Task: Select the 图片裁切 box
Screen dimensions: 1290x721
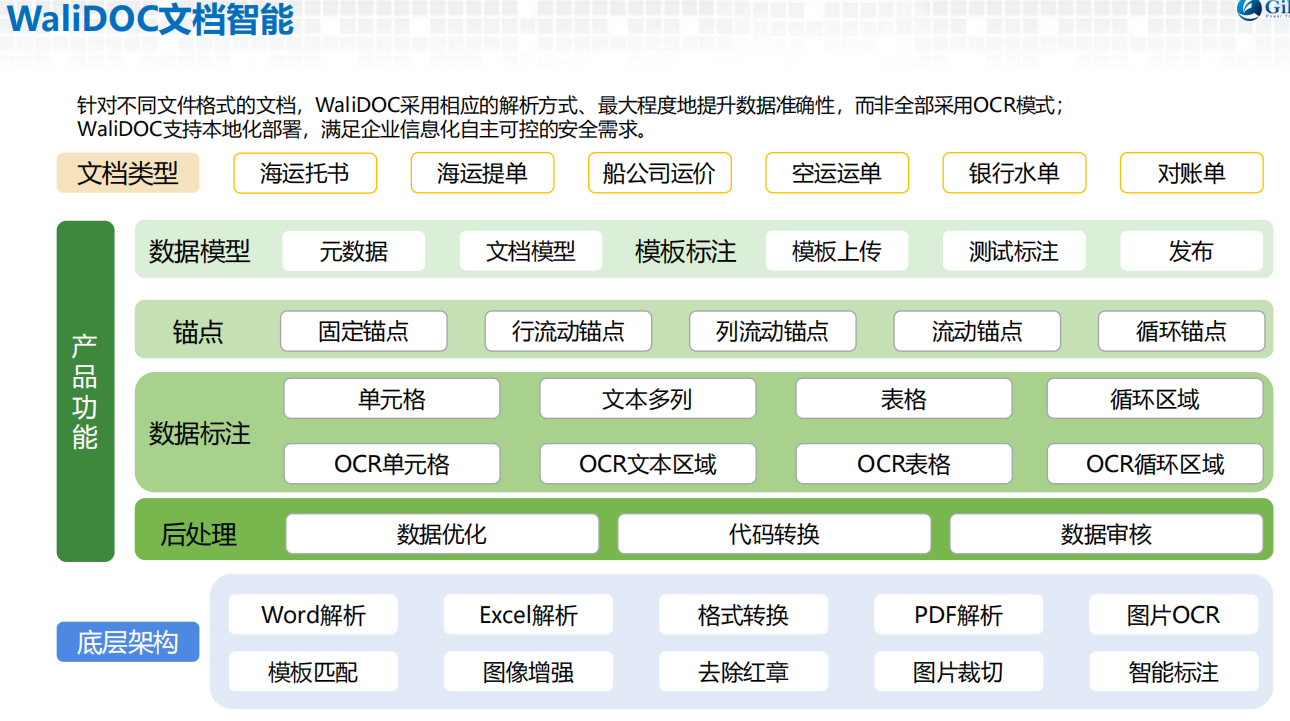Action: [x=958, y=672]
